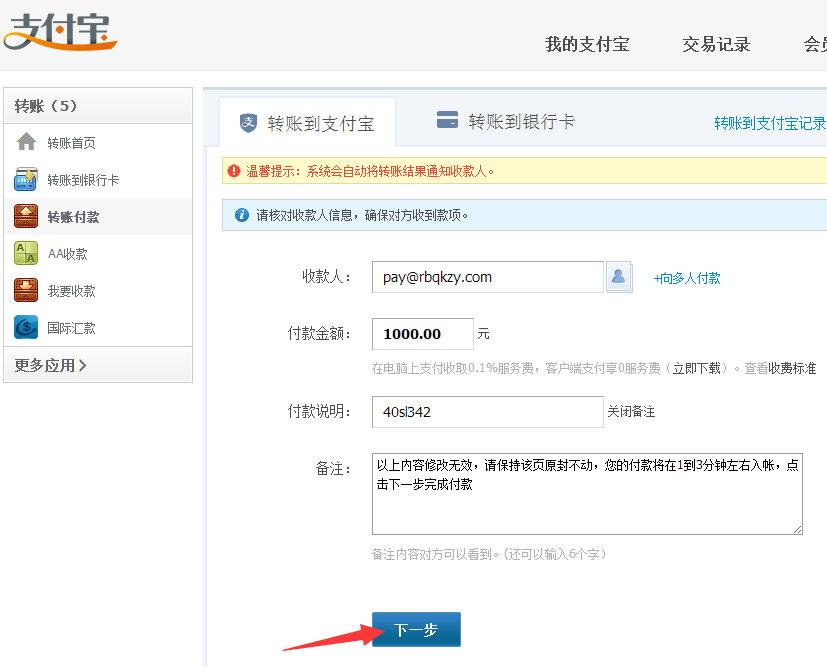The image size is (827, 667).
Task: Click the 付款金额 field label
Action: (319, 333)
